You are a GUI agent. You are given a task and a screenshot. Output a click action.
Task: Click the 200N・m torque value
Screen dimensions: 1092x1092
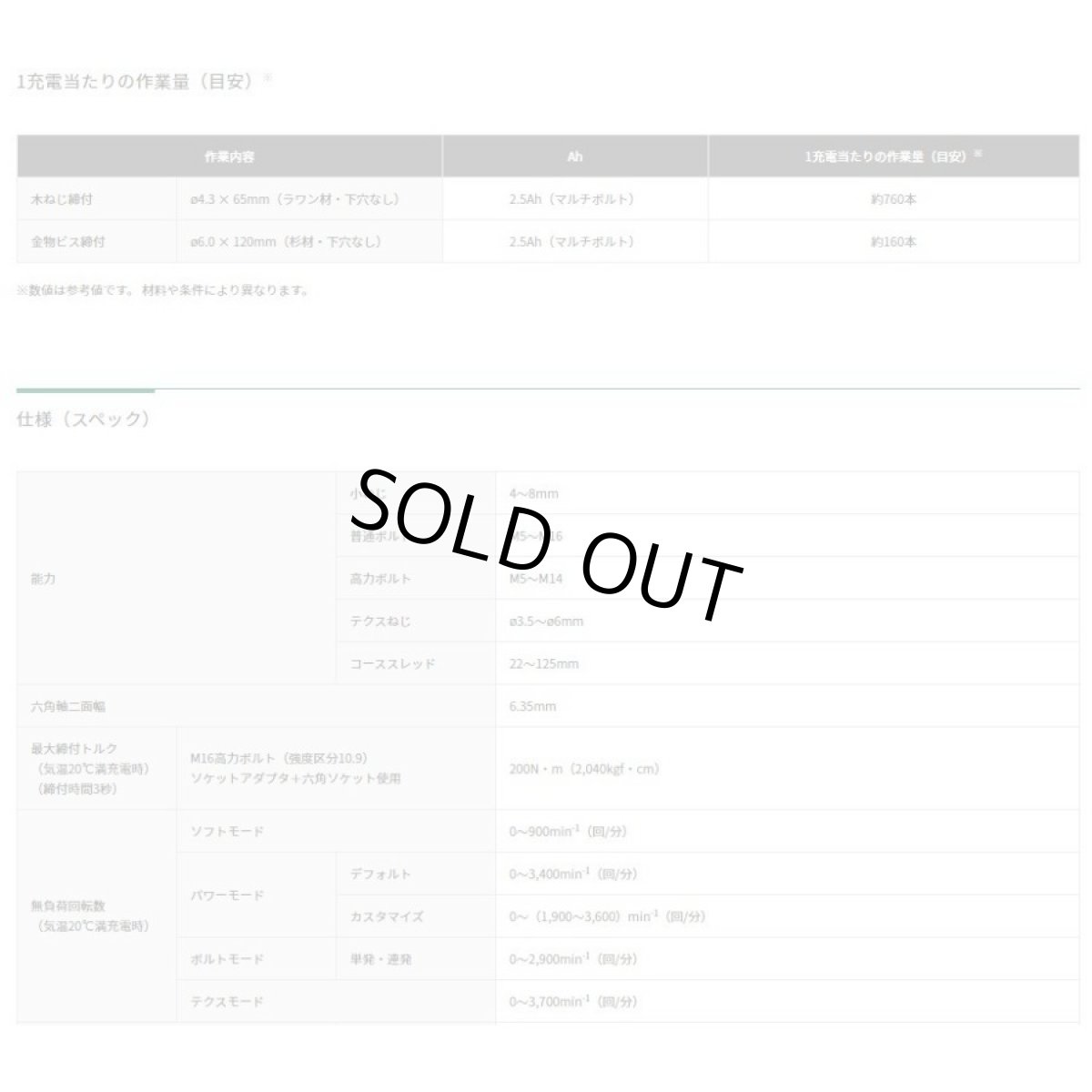[x=583, y=768]
